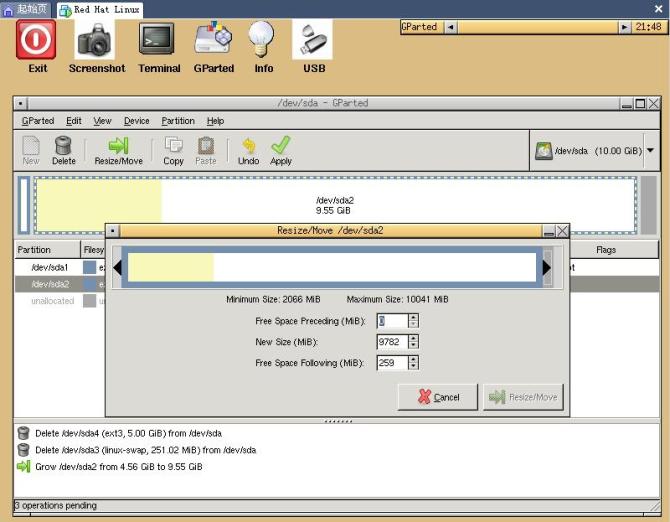
Task: Click the /dev/sda2 9.55 GiB partition graphic
Action: (335, 205)
